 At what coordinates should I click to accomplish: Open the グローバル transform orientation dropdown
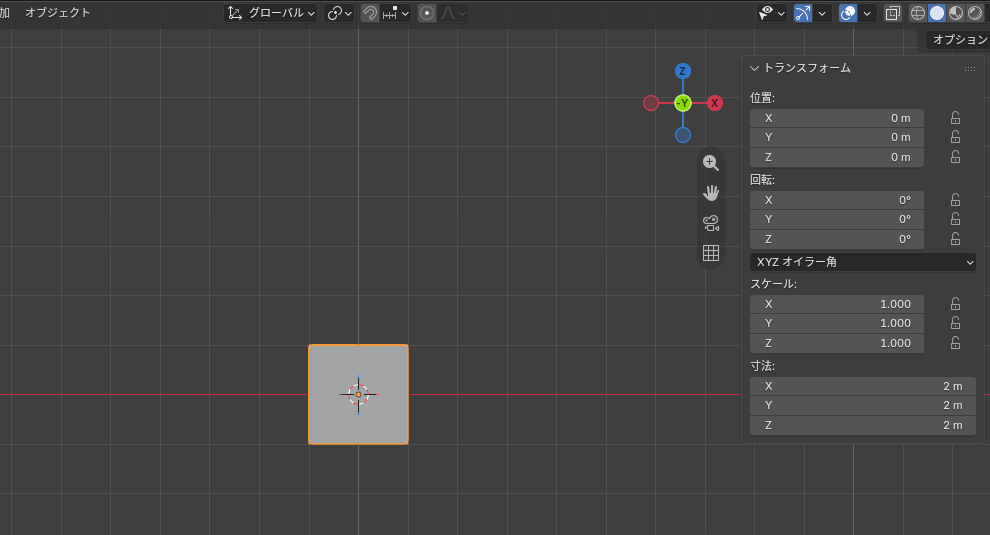coord(271,13)
